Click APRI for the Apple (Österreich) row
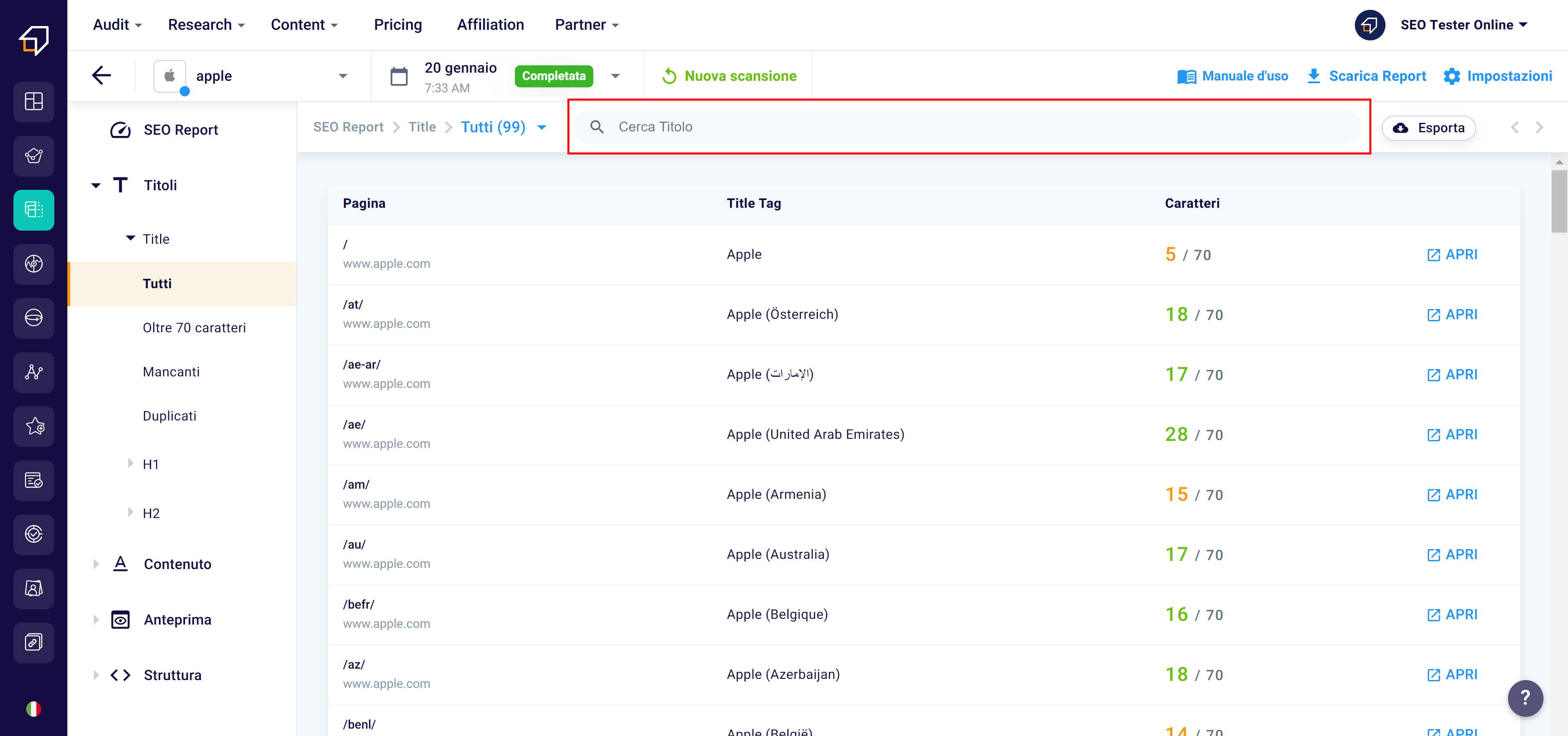 (1452, 314)
